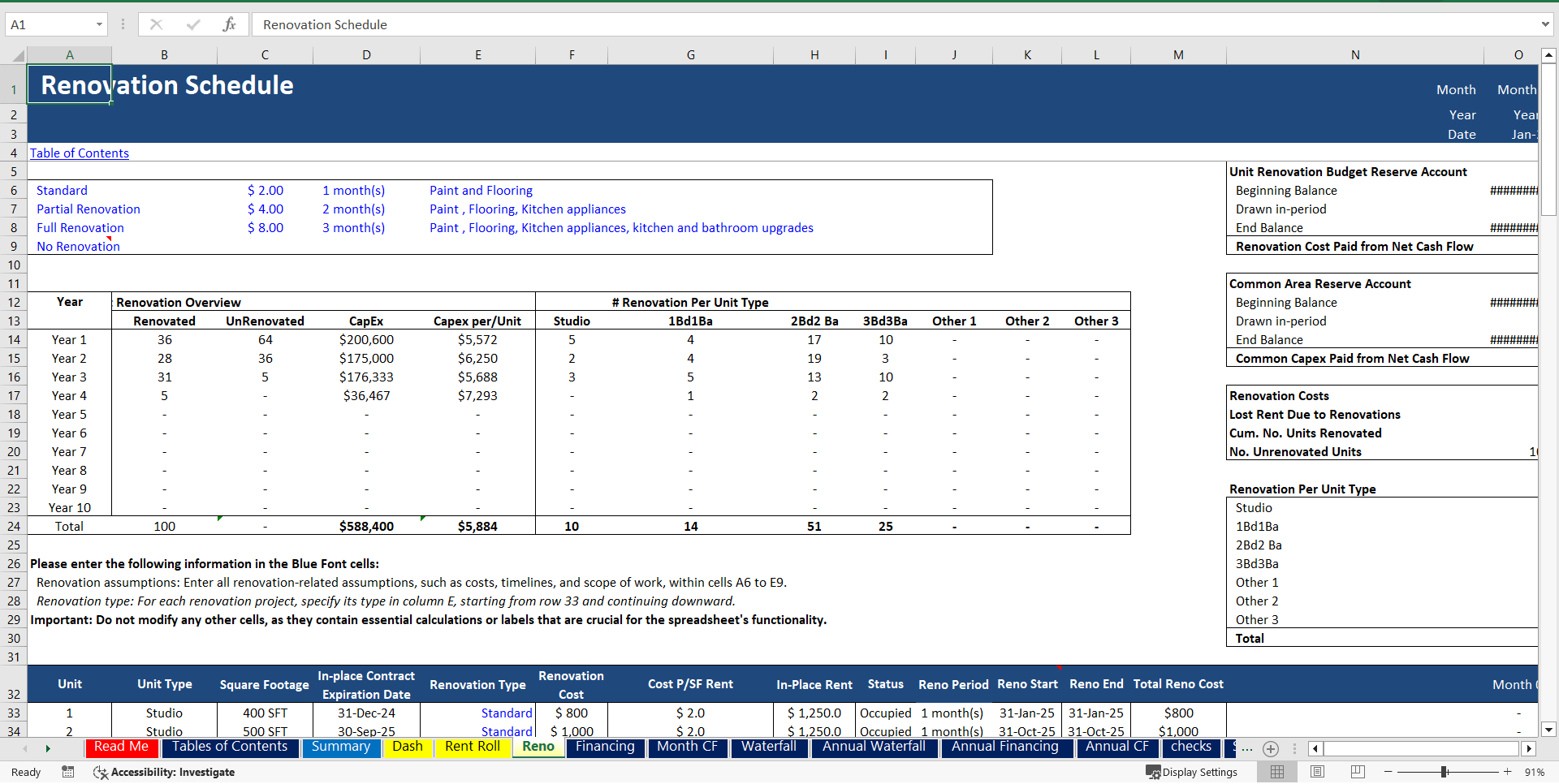Screen dimensions: 1559x784
Task: Open Page Layout view from status bar
Action: [1316, 772]
